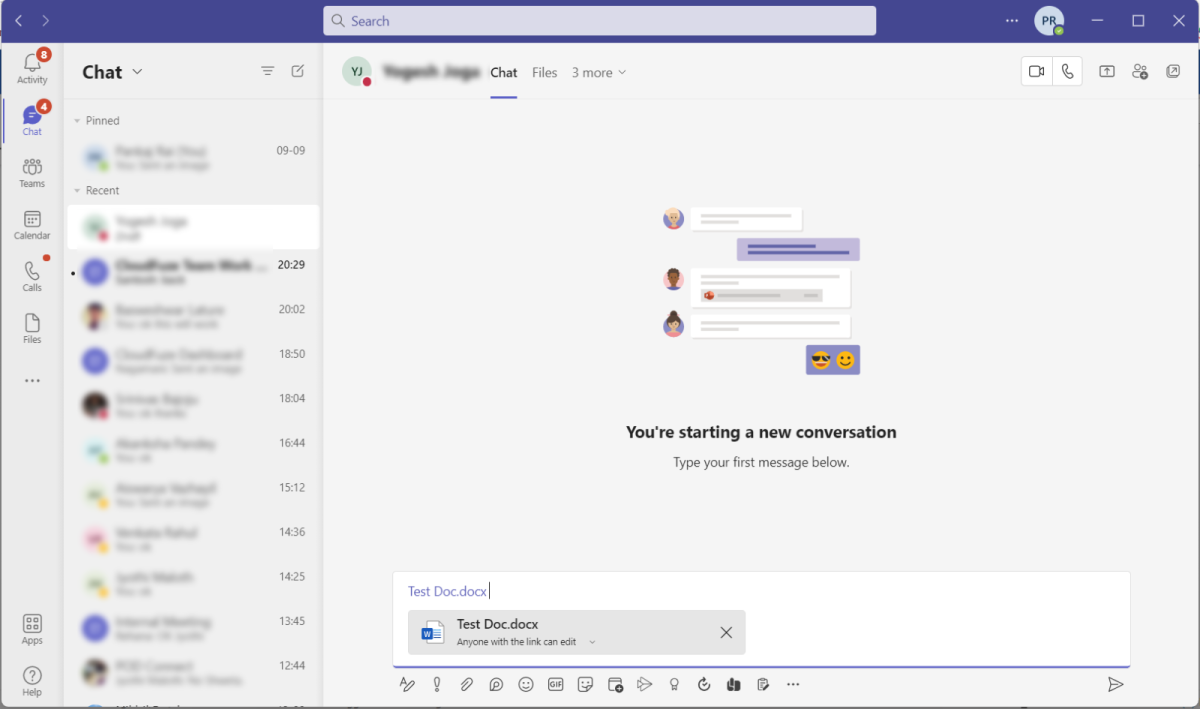Open Activity in the left sidebar

(32, 68)
